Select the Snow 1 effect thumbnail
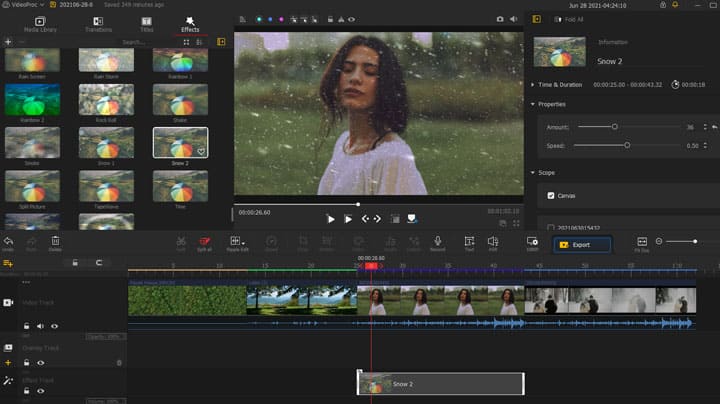This screenshot has height=404, width=720. pos(106,144)
